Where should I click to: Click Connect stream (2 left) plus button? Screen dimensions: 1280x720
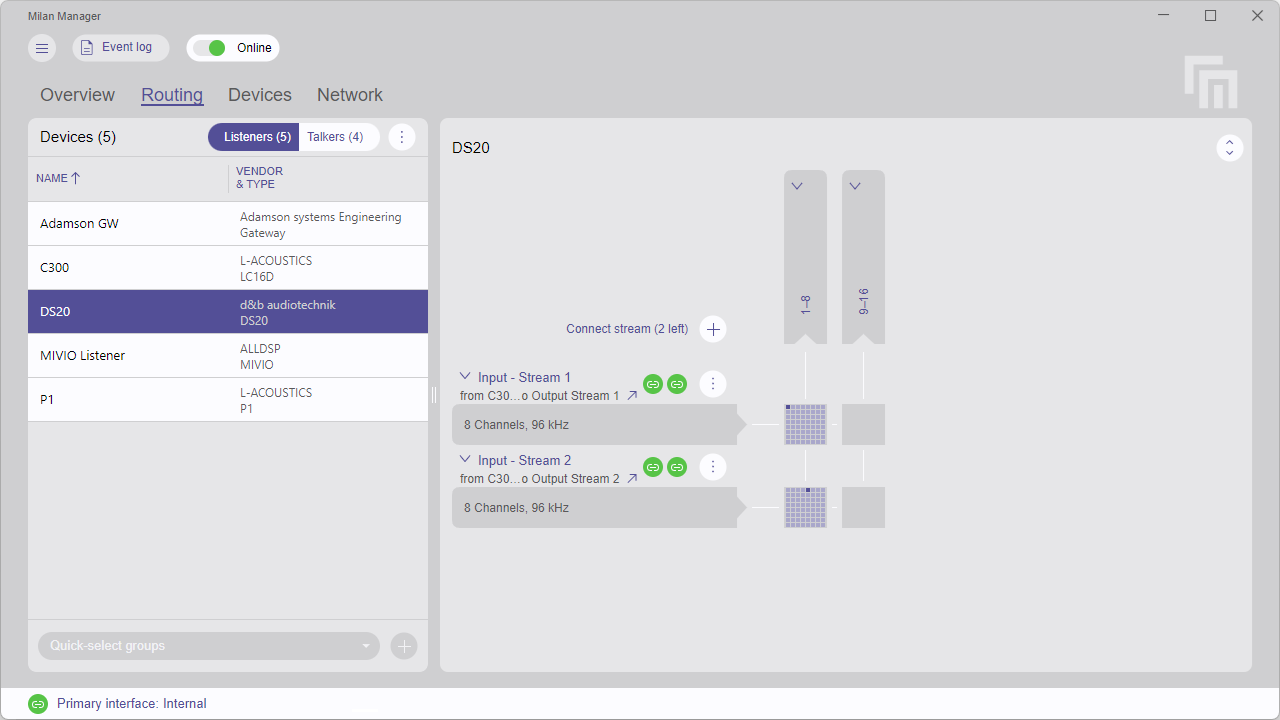pyautogui.click(x=713, y=328)
